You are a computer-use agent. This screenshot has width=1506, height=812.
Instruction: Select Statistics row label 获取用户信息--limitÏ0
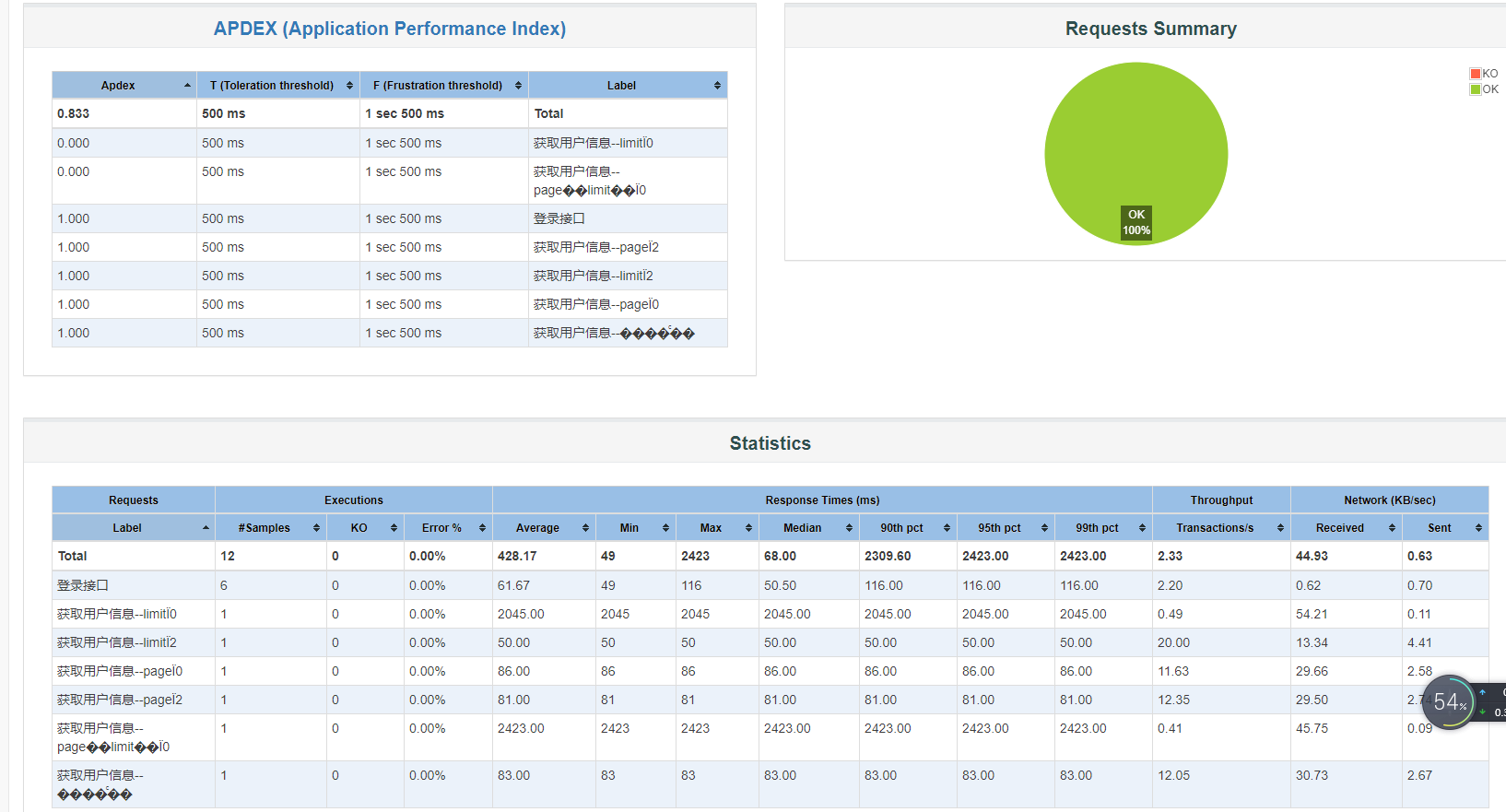point(117,614)
